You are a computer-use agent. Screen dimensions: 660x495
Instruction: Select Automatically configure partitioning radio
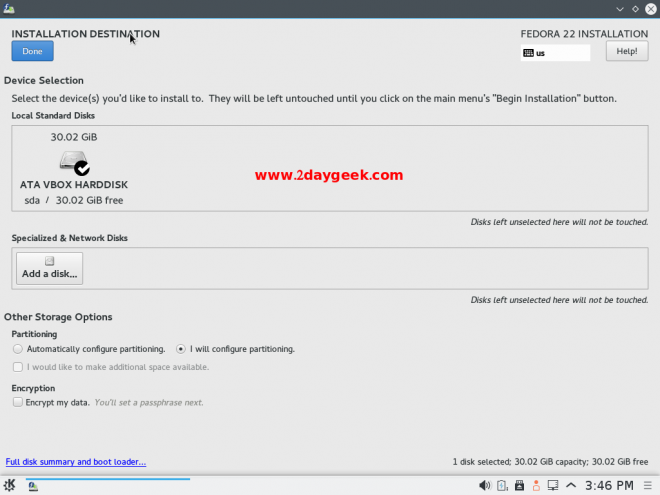click(18, 349)
